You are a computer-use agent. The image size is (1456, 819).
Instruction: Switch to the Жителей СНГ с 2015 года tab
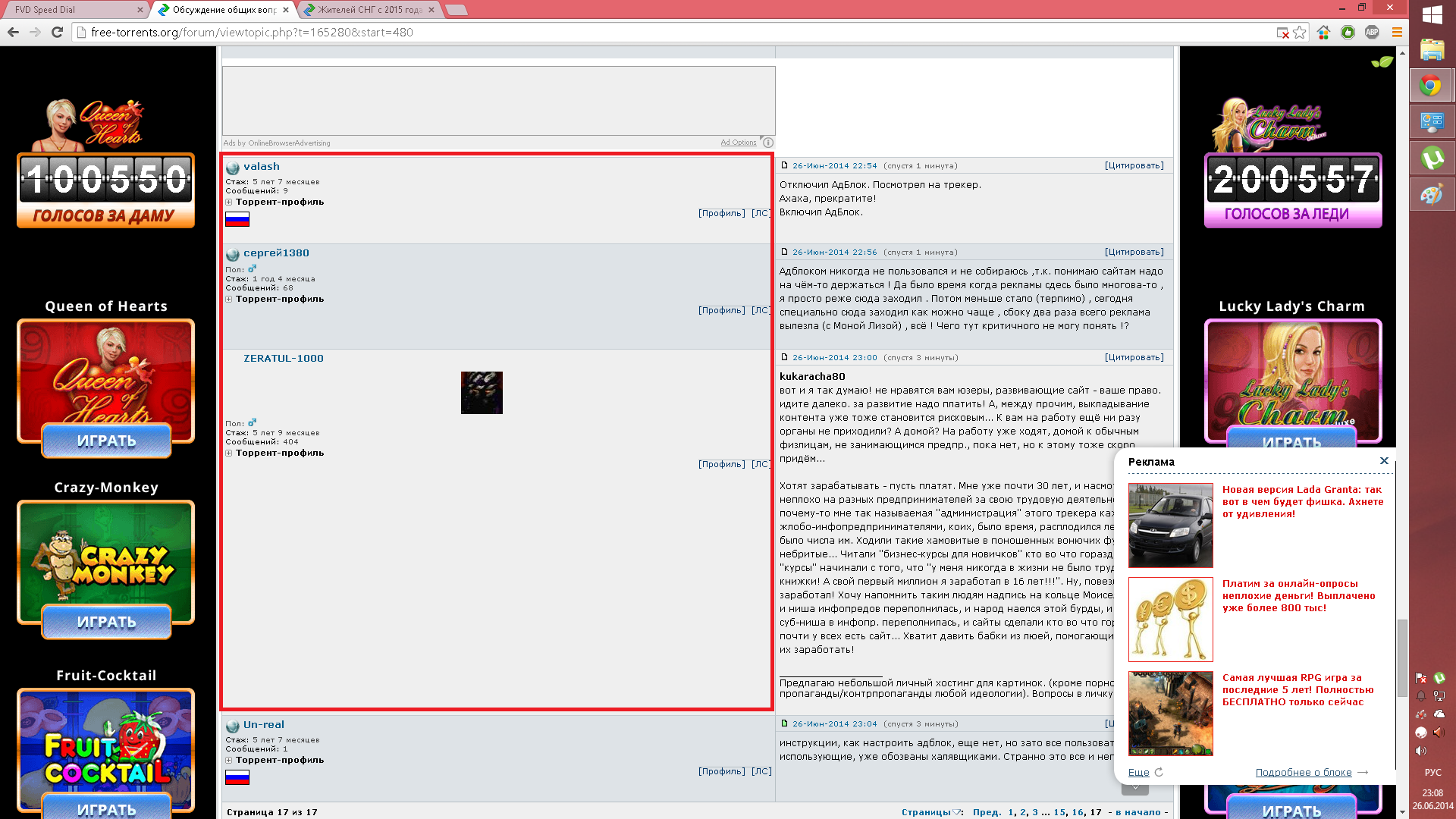click(x=369, y=10)
